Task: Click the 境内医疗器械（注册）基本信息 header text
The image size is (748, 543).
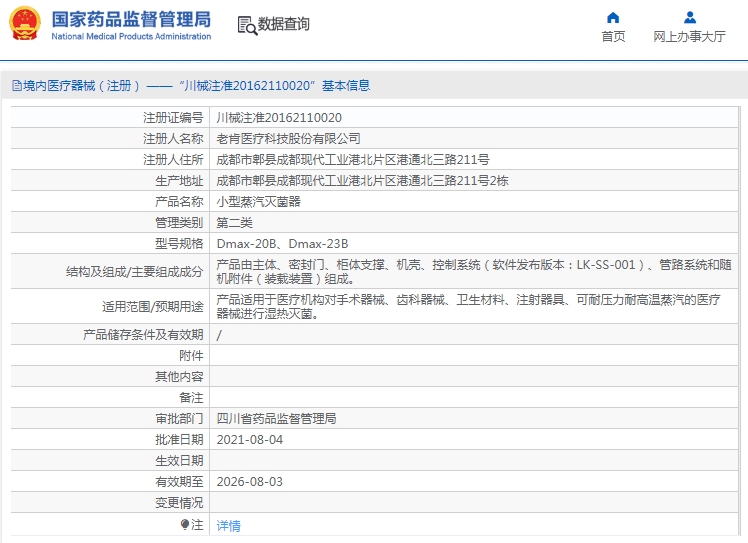Action: tap(197, 86)
